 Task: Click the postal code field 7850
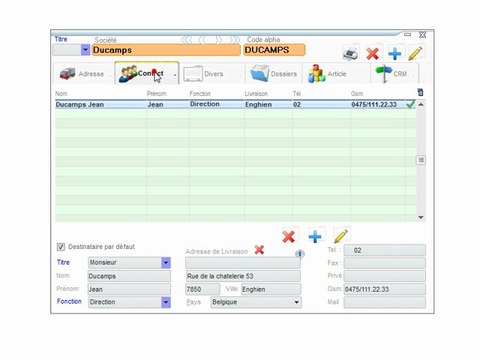(203, 289)
